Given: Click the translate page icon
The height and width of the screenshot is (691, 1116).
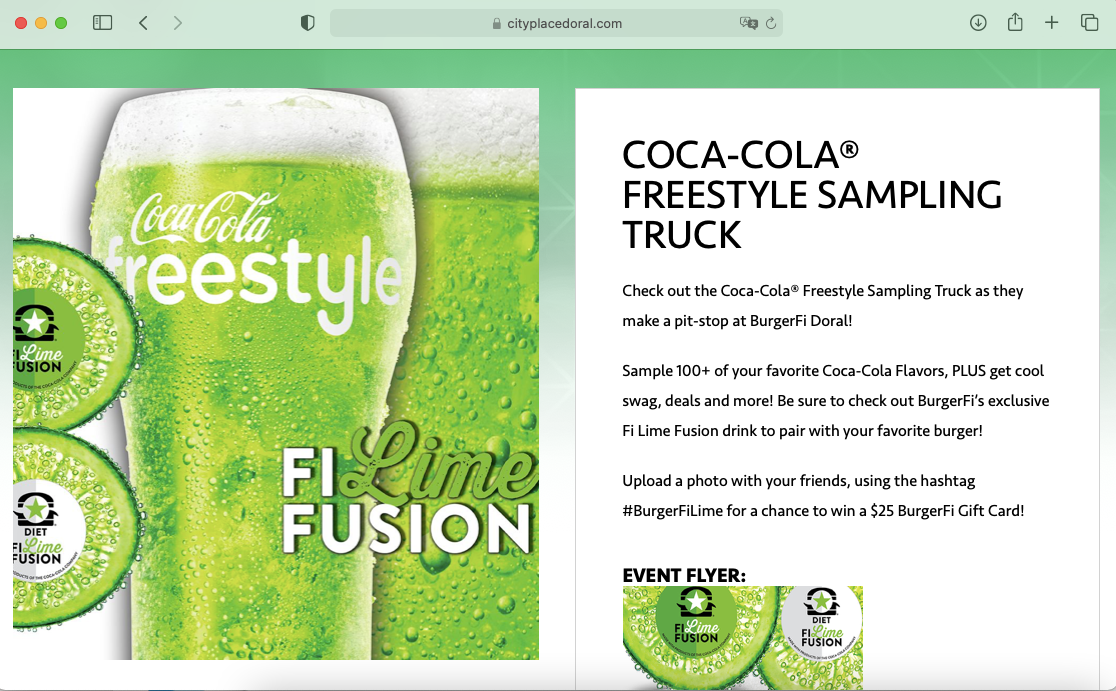Looking at the screenshot, I should [x=749, y=23].
